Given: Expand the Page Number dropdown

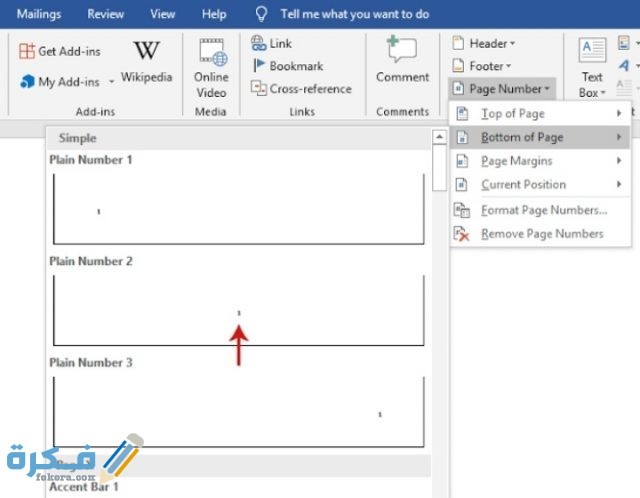Looking at the screenshot, I should click(500, 89).
